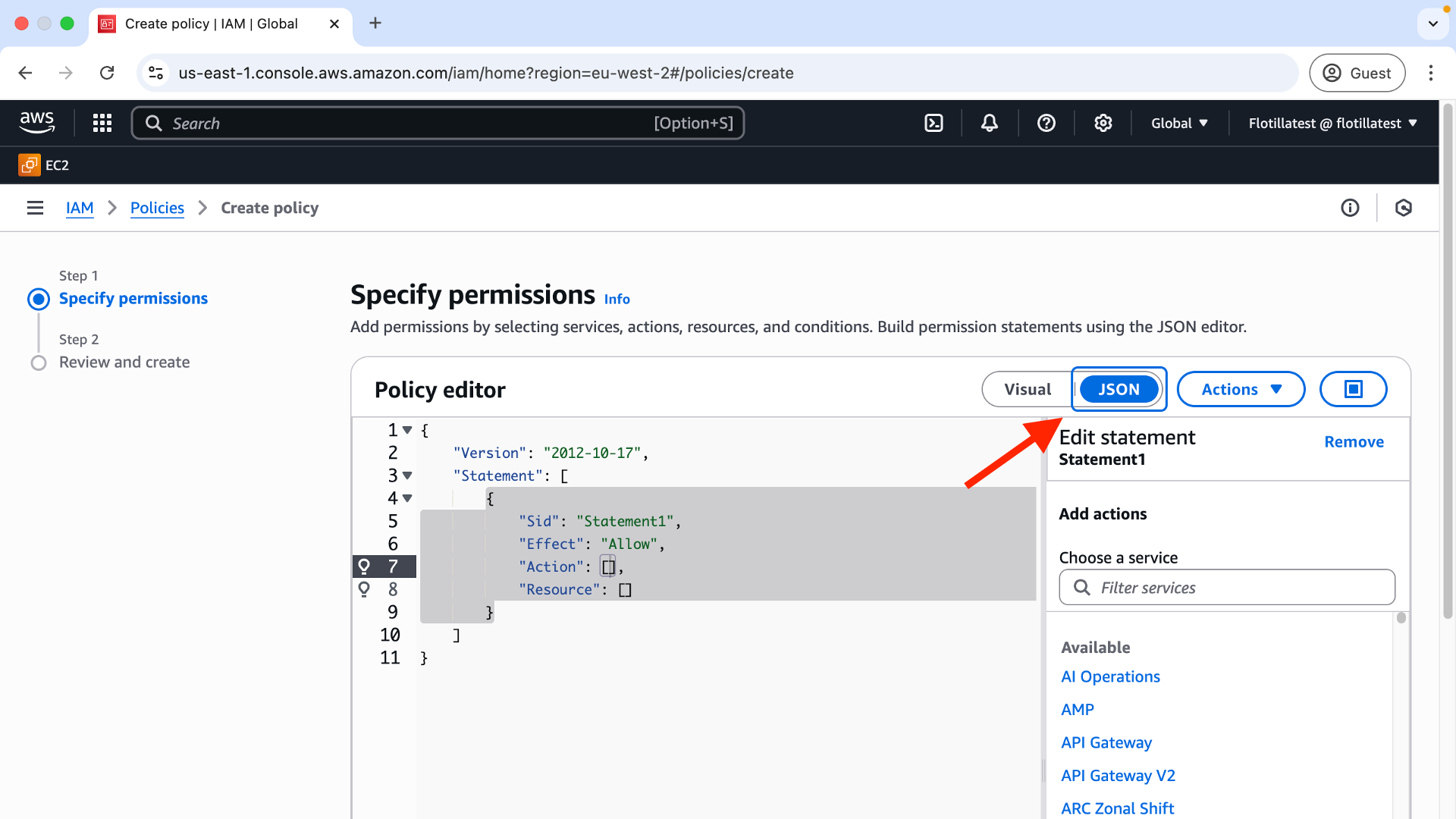Click the lightbulb hint on line 7
1456x819 pixels.
click(364, 566)
